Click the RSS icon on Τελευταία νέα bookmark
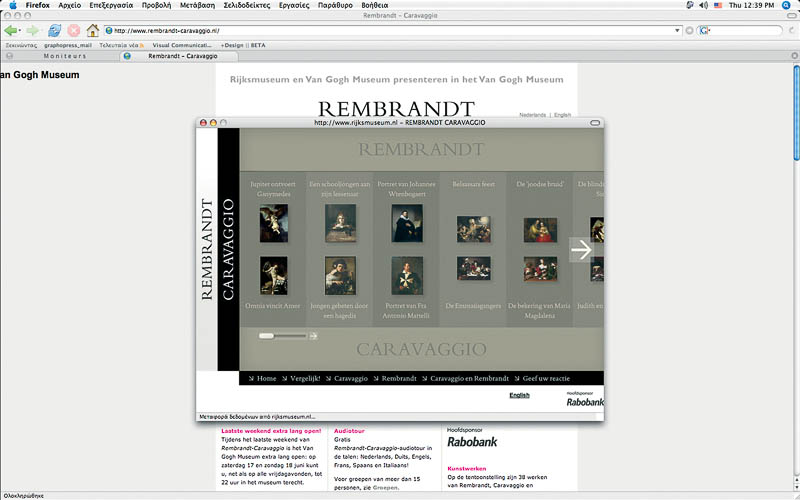The width and height of the screenshot is (800, 500). [142, 45]
